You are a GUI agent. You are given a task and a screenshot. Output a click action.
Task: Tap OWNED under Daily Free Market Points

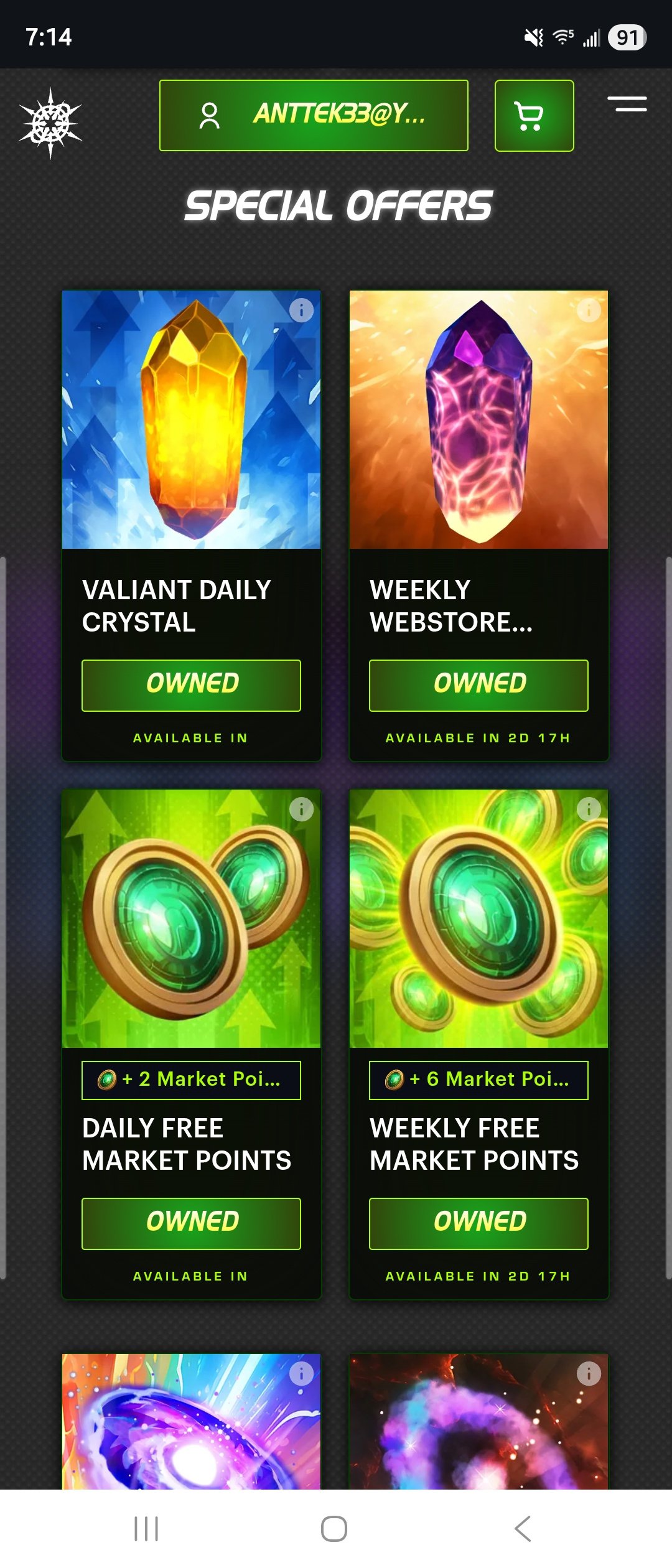tap(191, 1223)
